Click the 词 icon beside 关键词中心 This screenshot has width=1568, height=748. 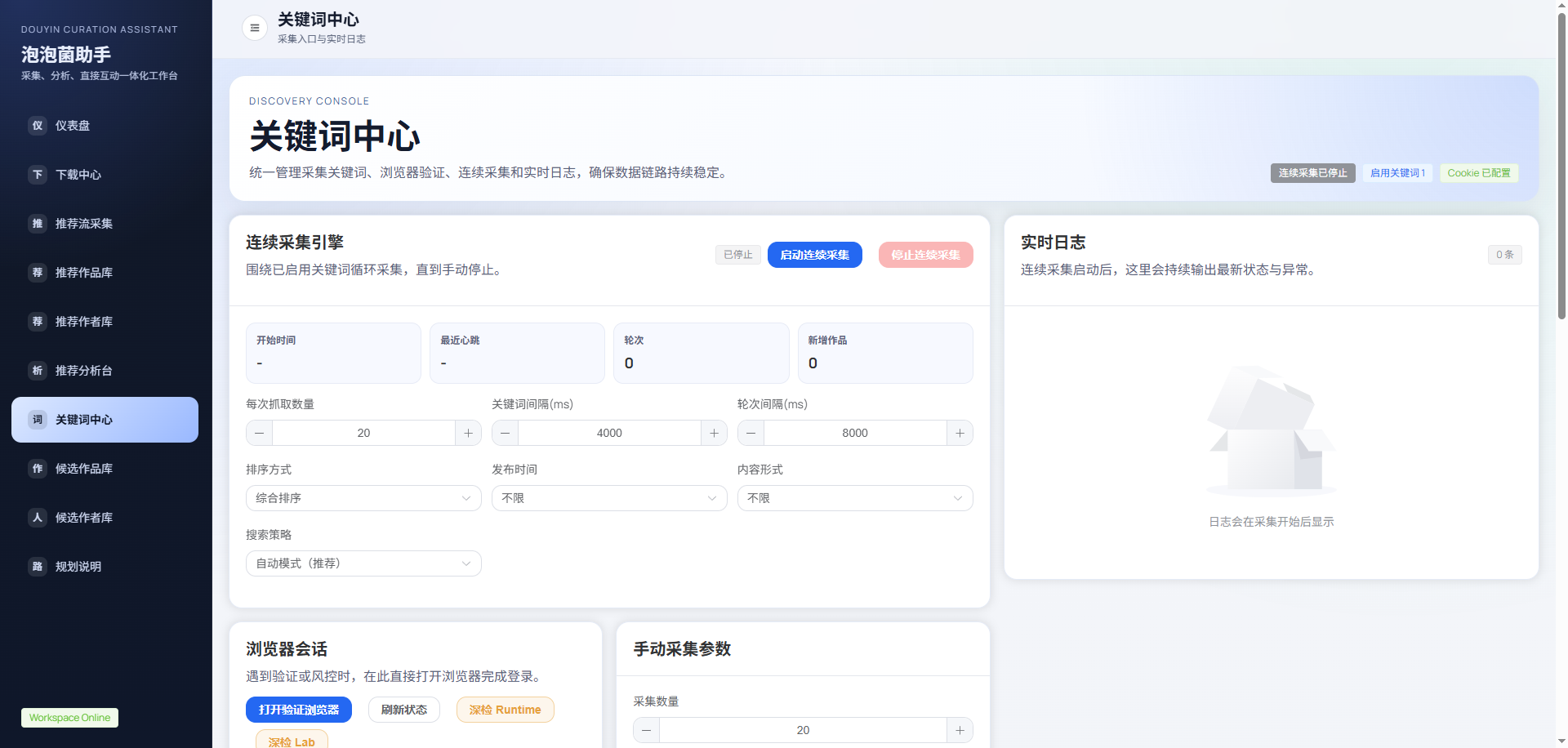coord(38,420)
